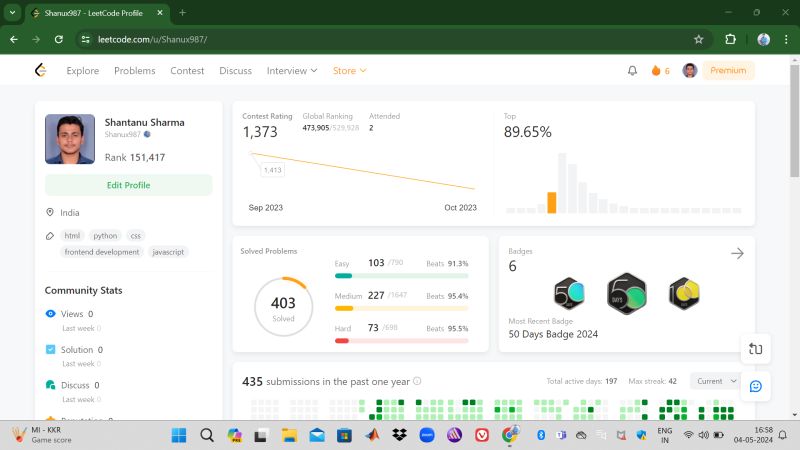
Task: Expand the Interview dropdown menu
Action: click(x=292, y=70)
